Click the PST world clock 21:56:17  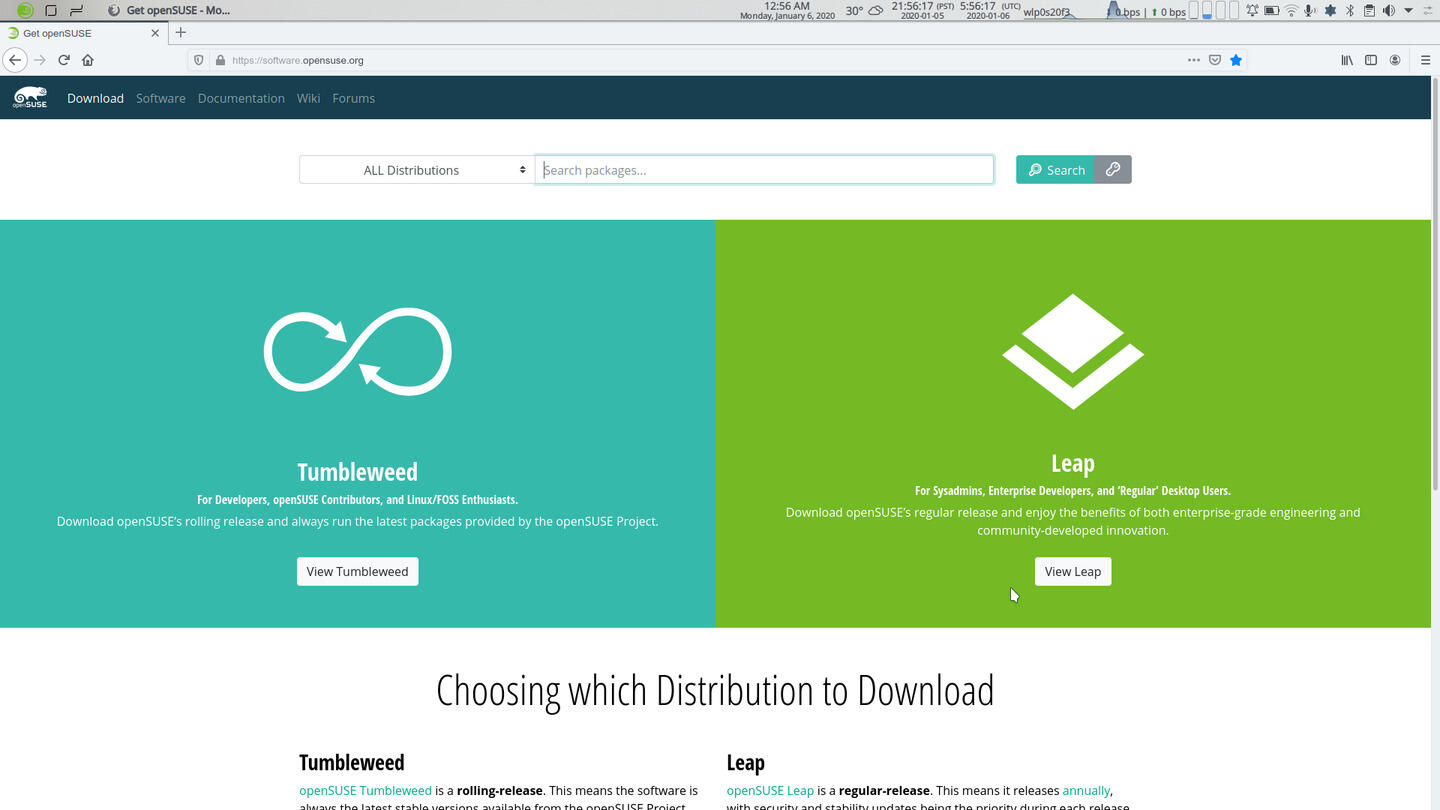pos(922,11)
